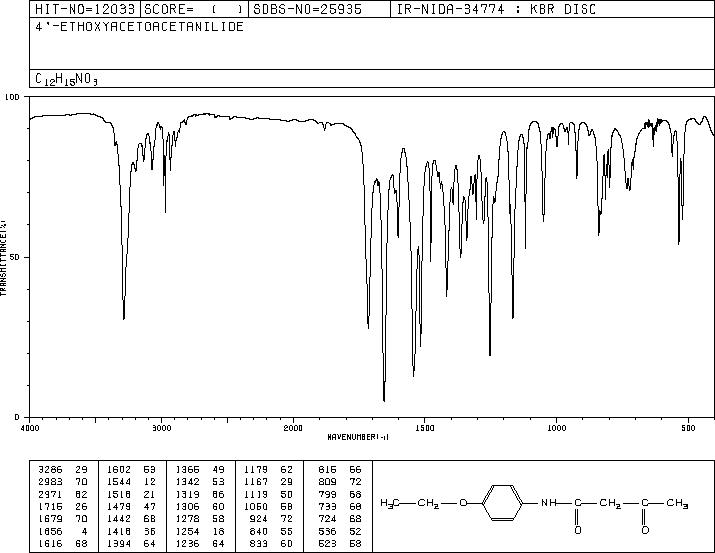Select peak table entry 833
Image resolution: width=715 pixels, height=553 pixels.
(259, 543)
